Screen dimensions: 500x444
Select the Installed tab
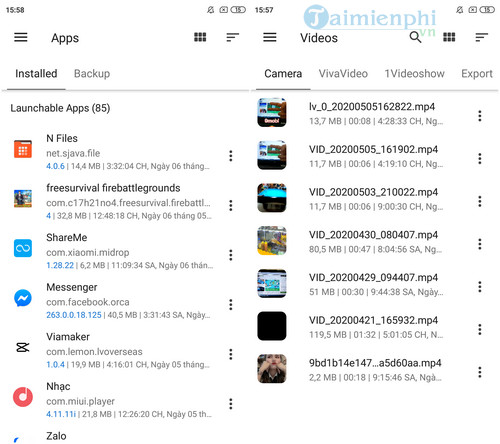point(36,74)
